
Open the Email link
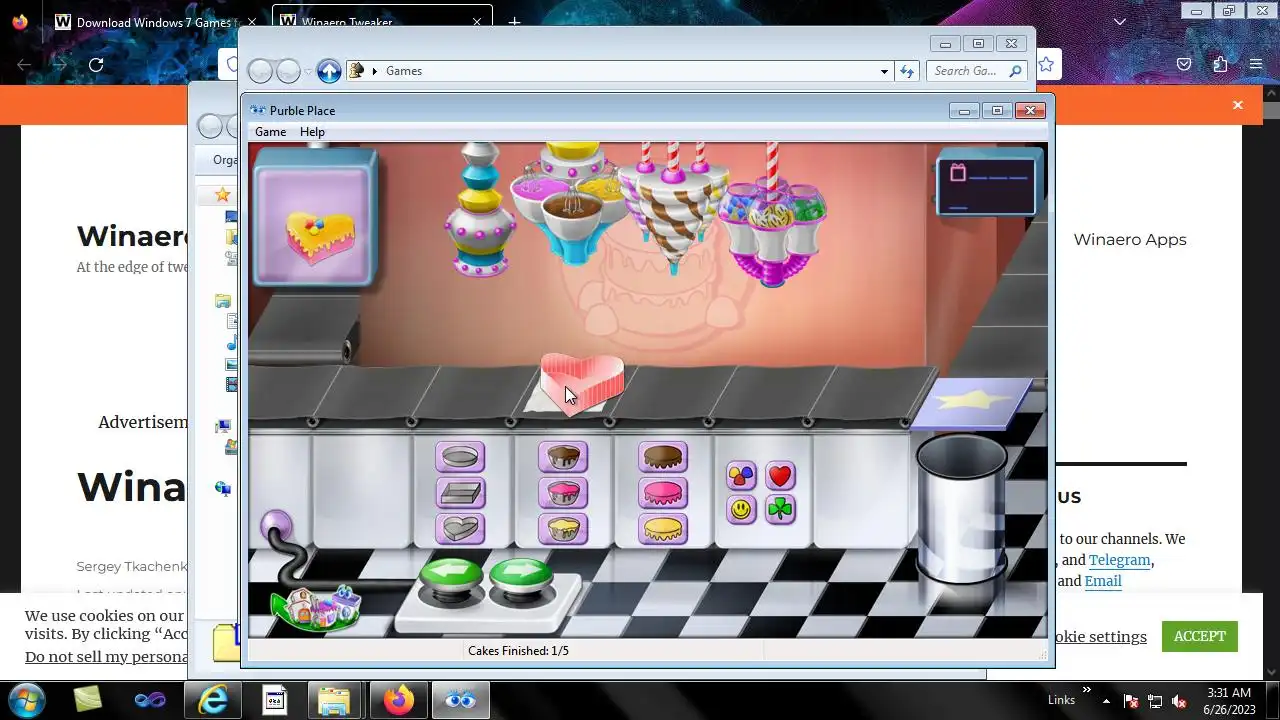[x=1103, y=581]
